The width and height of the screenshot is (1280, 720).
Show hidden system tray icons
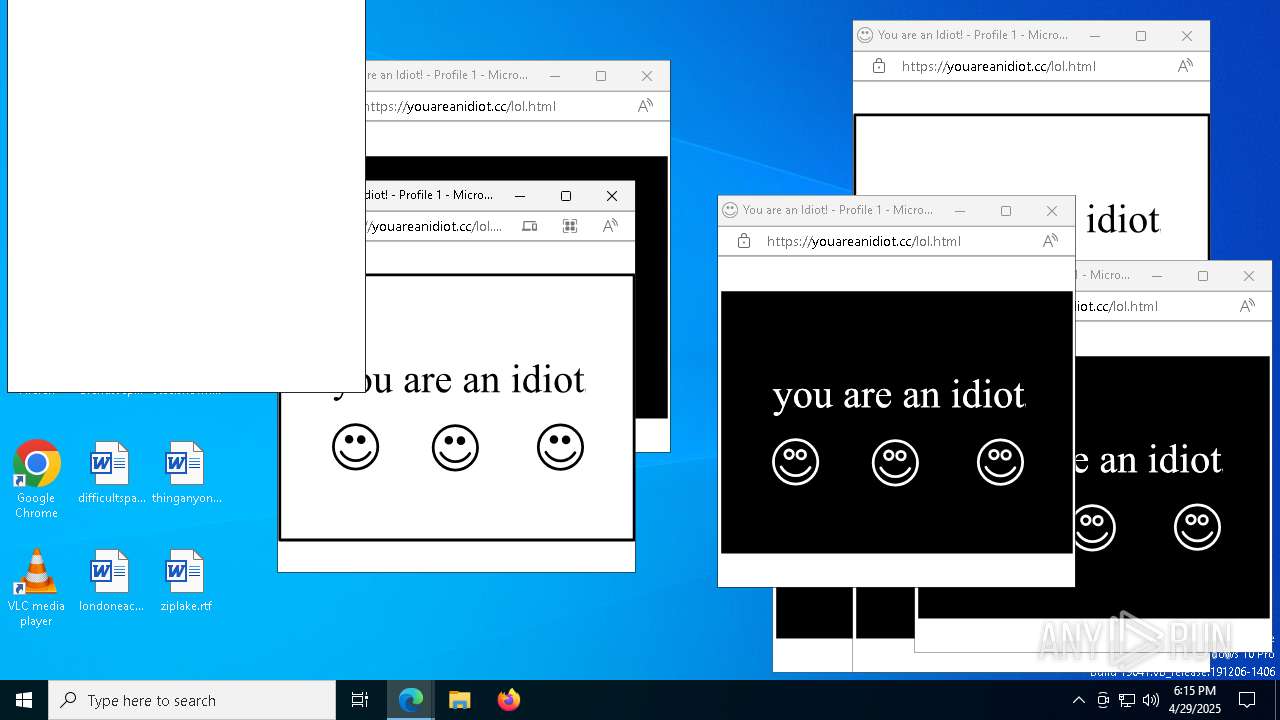1078,700
